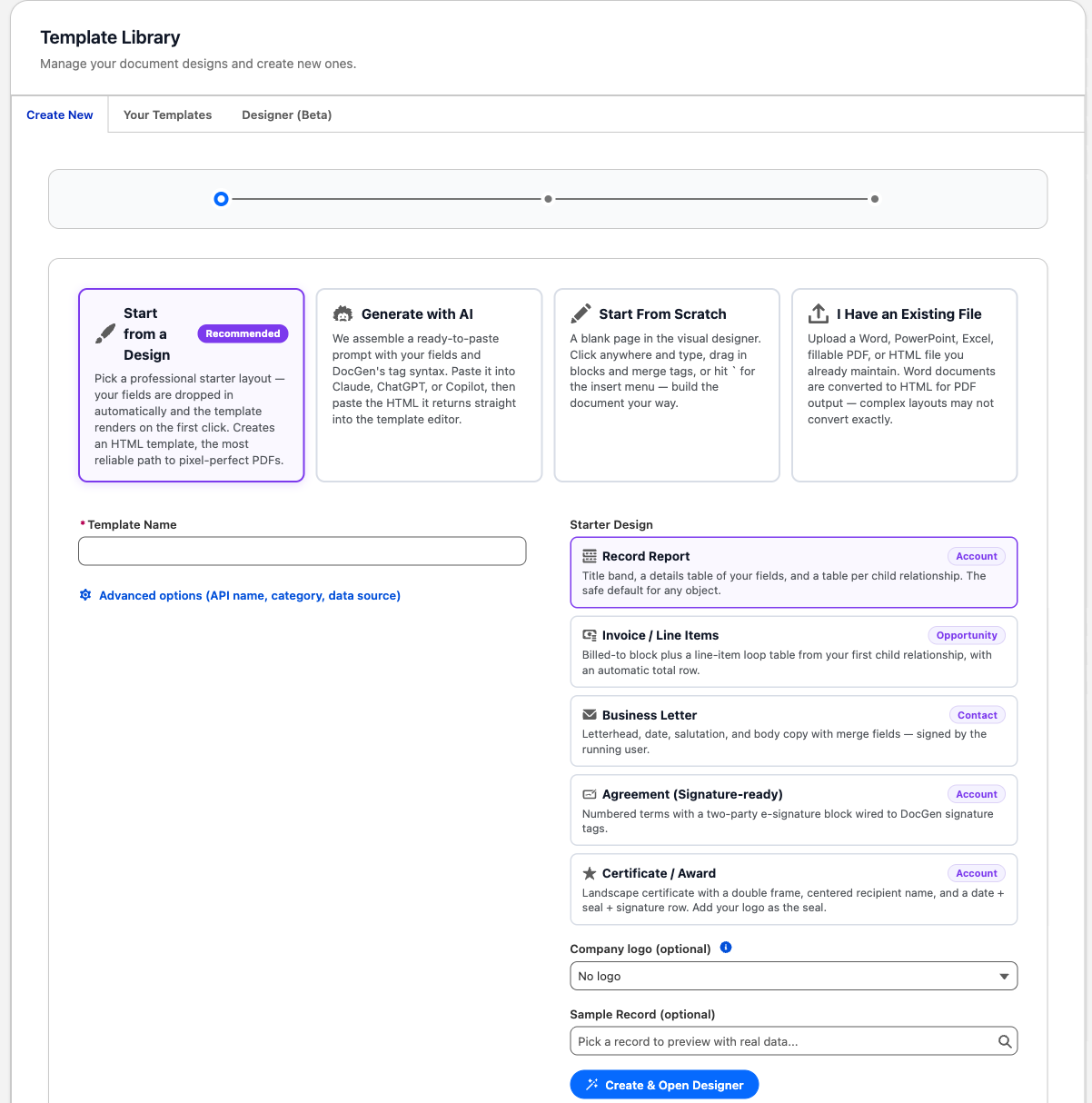Click the envelope icon next to Business Letter

[x=590, y=715]
